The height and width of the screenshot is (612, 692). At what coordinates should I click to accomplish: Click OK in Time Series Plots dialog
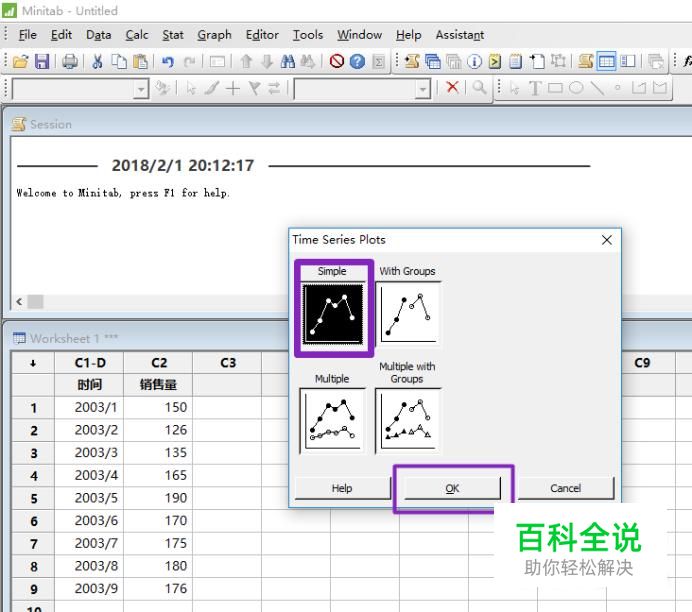(x=452, y=488)
